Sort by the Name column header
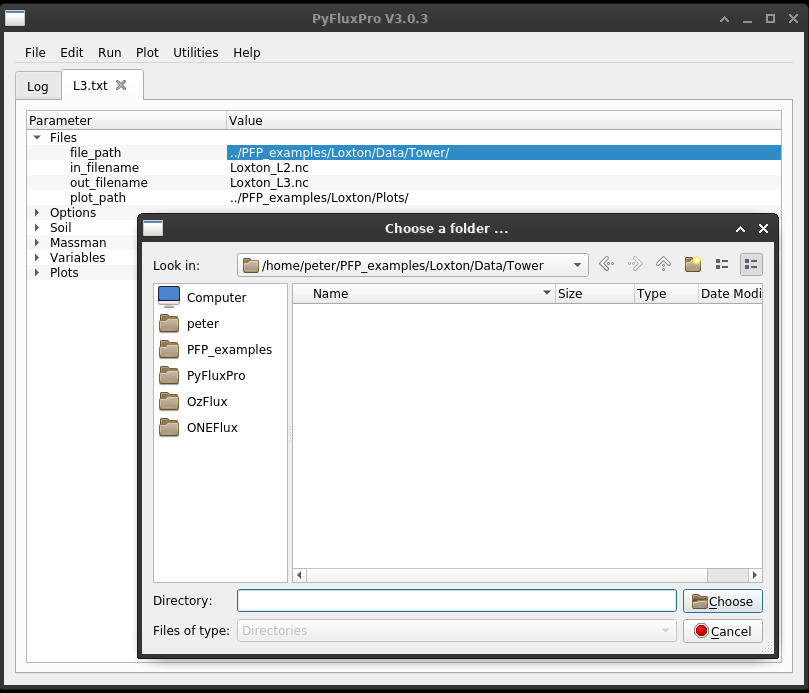The width and height of the screenshot is (809, 693). tap(424, 294)
